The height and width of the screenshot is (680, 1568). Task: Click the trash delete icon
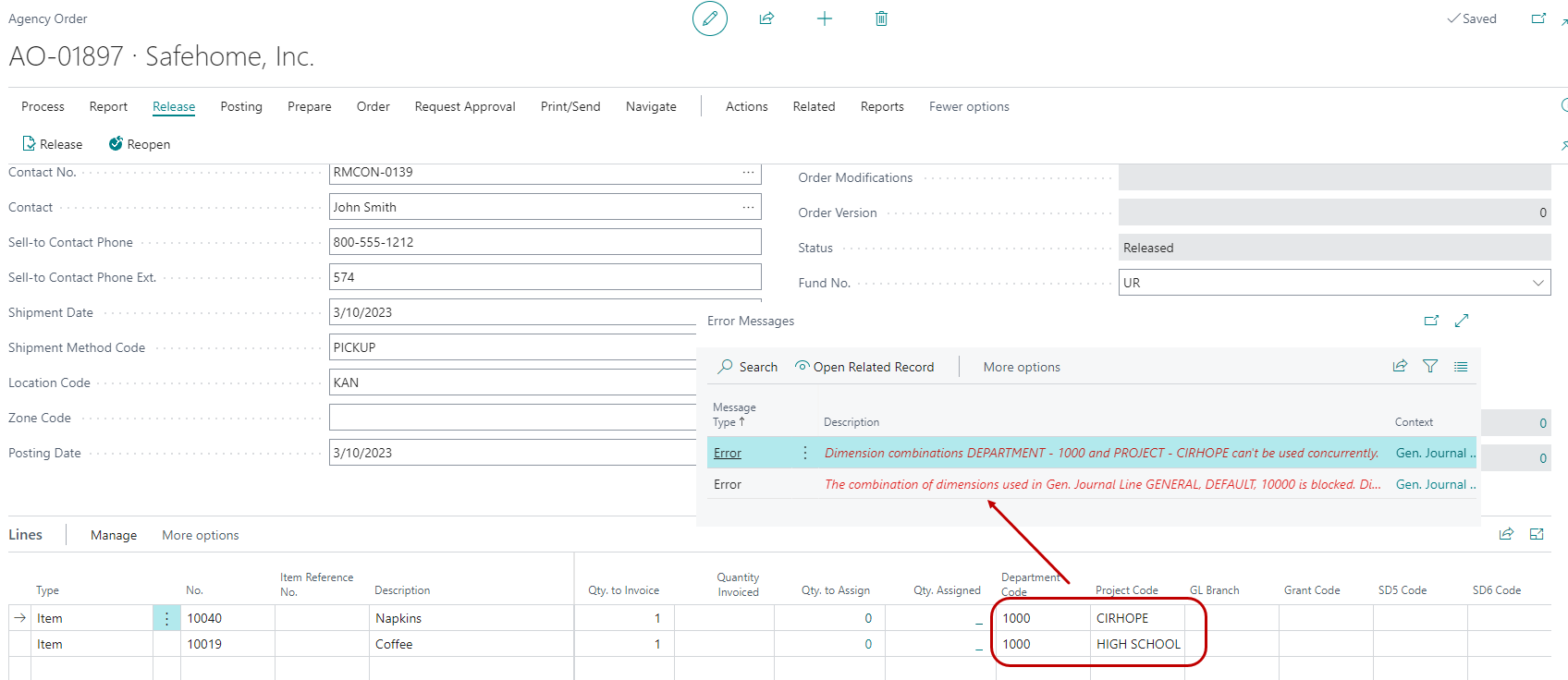pyautogui.click(x=881, y=18)
